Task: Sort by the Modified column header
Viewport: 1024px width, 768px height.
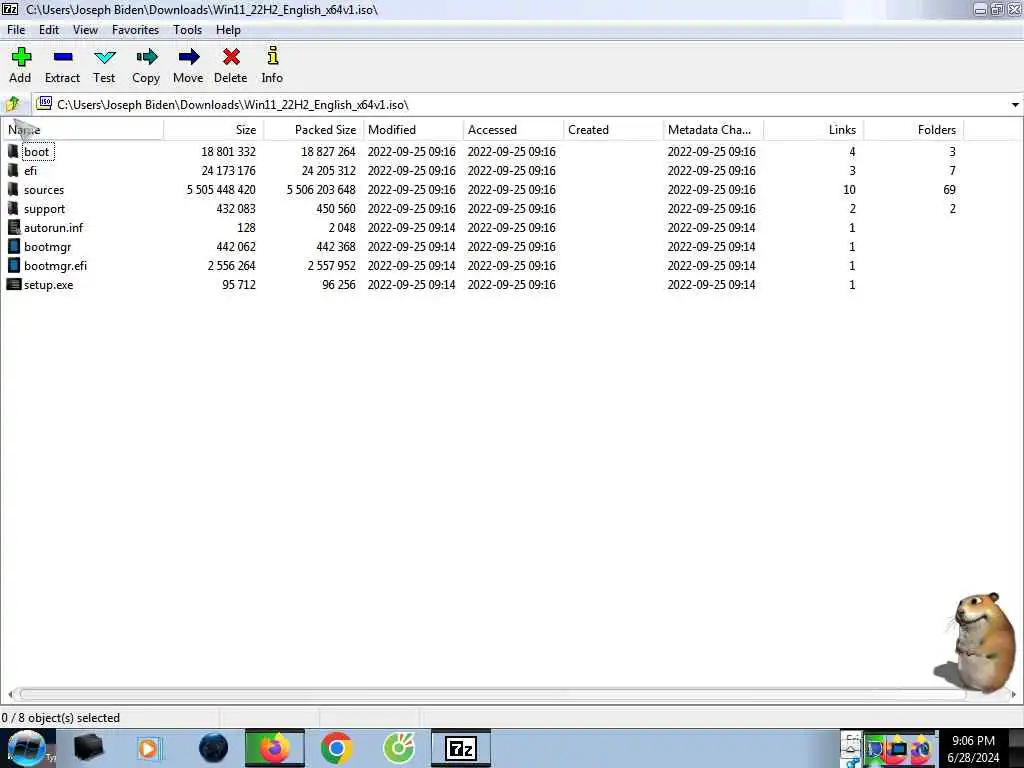Action: pos(413,130)
